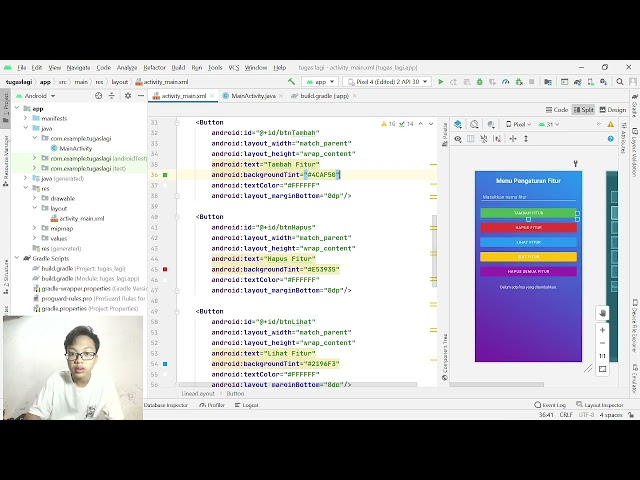Click View Options eye icon in design toolbar
This screenshot has width=640, height=480.
[458, 139]
